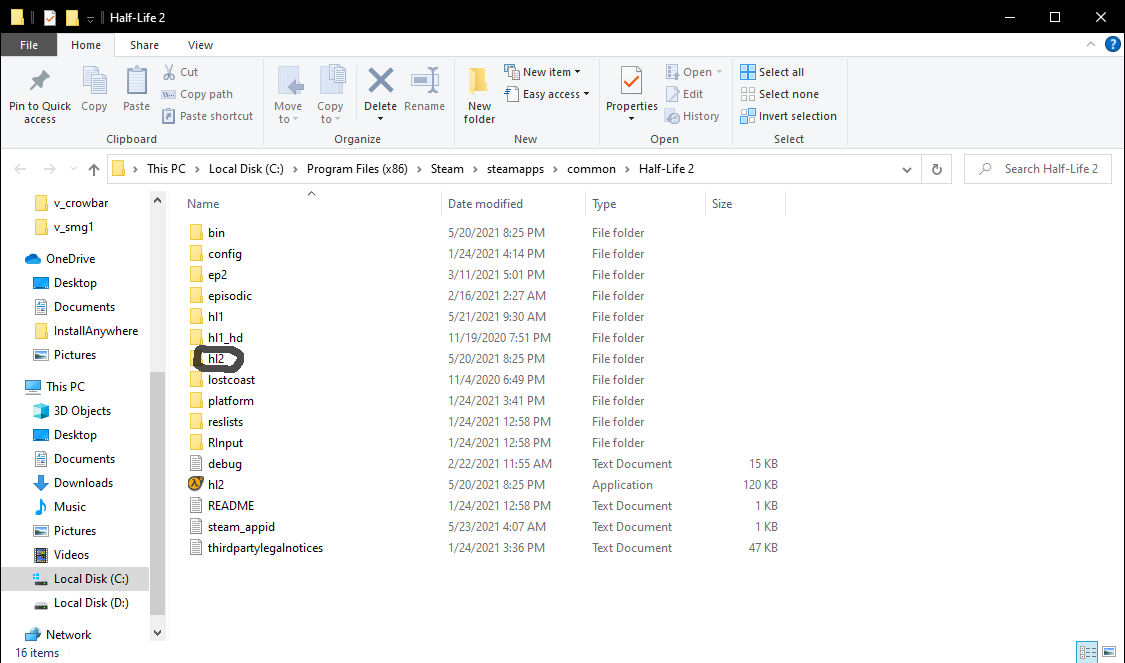The width and height of the screenshot is (1125, 663).
Task: Switch to the Share ribbon tab
Action: point(144,44)
